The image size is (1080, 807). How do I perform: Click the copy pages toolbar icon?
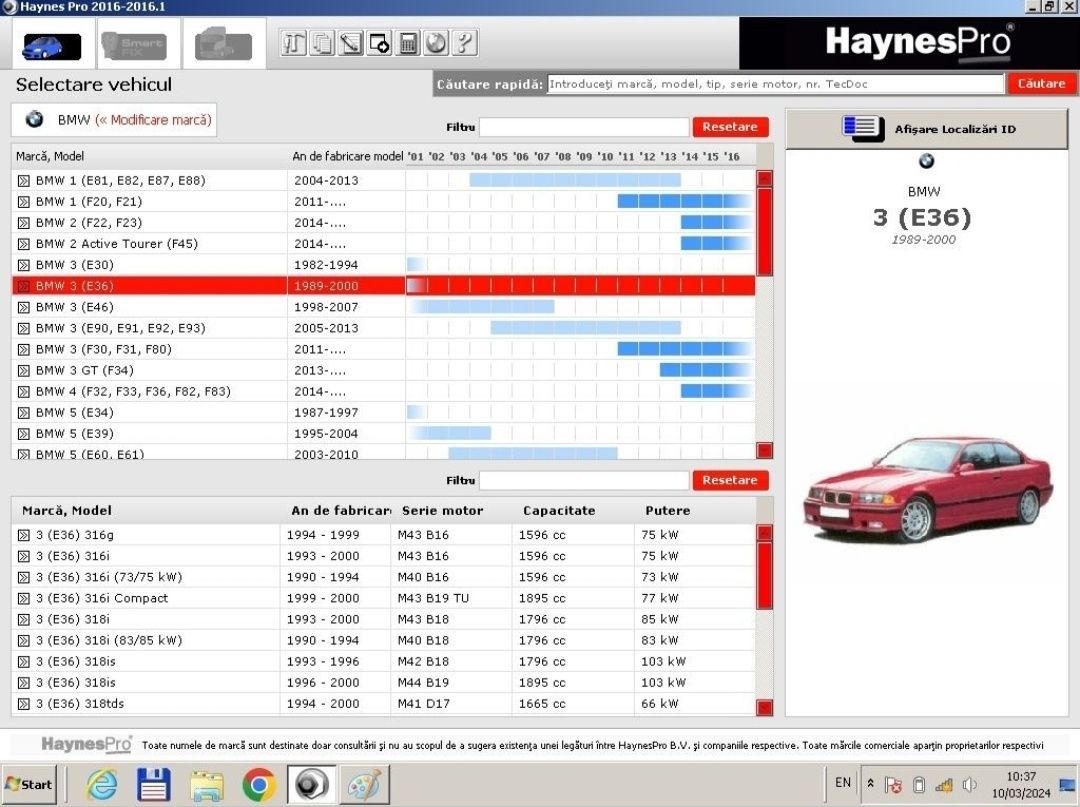pos(322,43)
